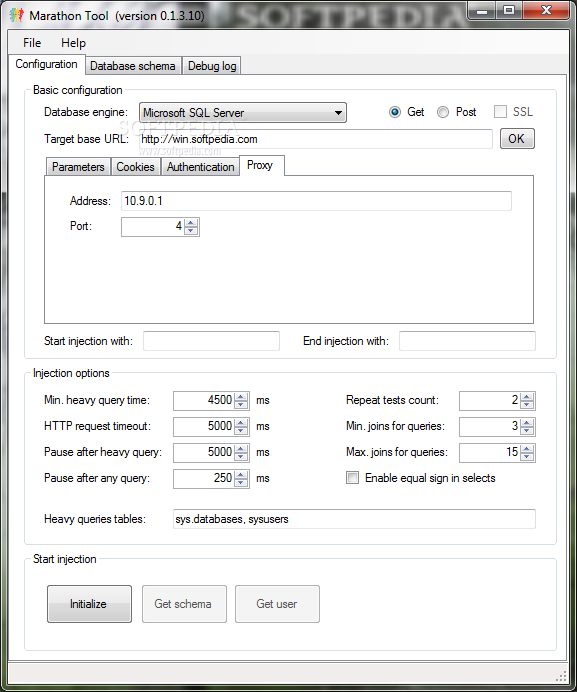The width and height of the screenshot is (577, 692).
Task: Open the Authentication tab
Action: click(200, 167)
